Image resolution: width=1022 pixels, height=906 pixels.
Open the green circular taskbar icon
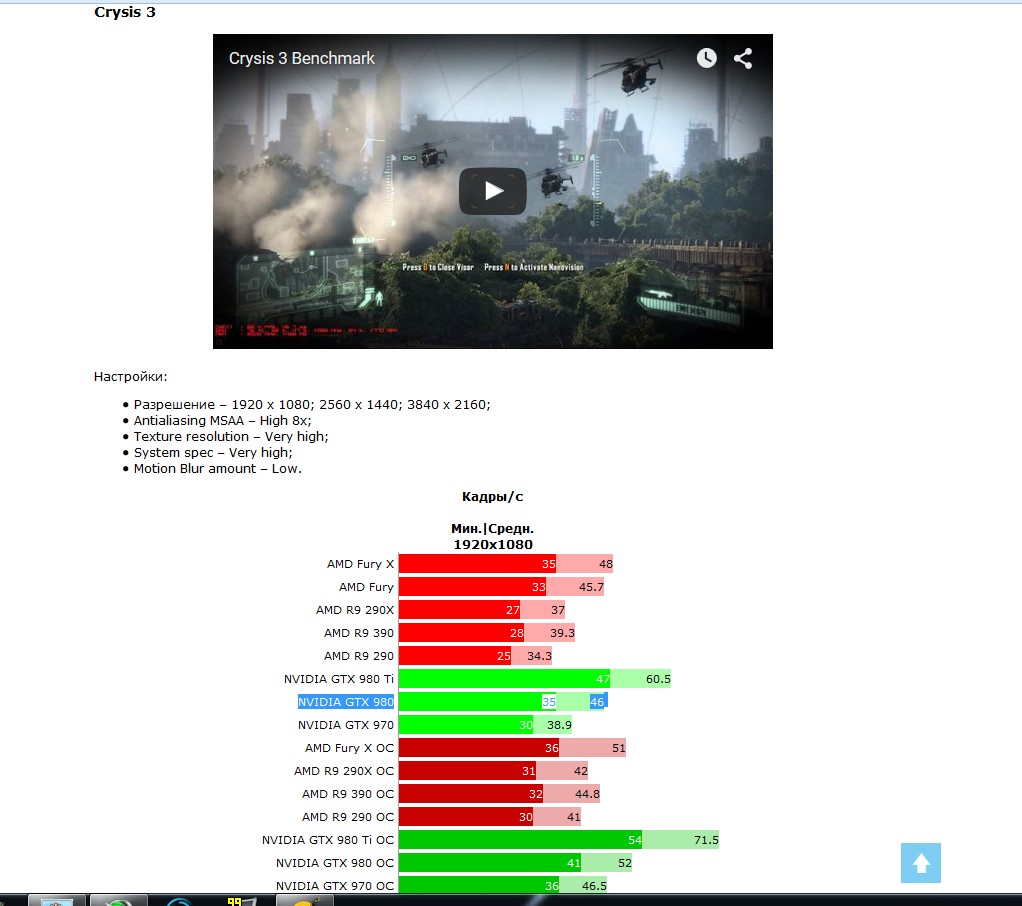point(118,901)
